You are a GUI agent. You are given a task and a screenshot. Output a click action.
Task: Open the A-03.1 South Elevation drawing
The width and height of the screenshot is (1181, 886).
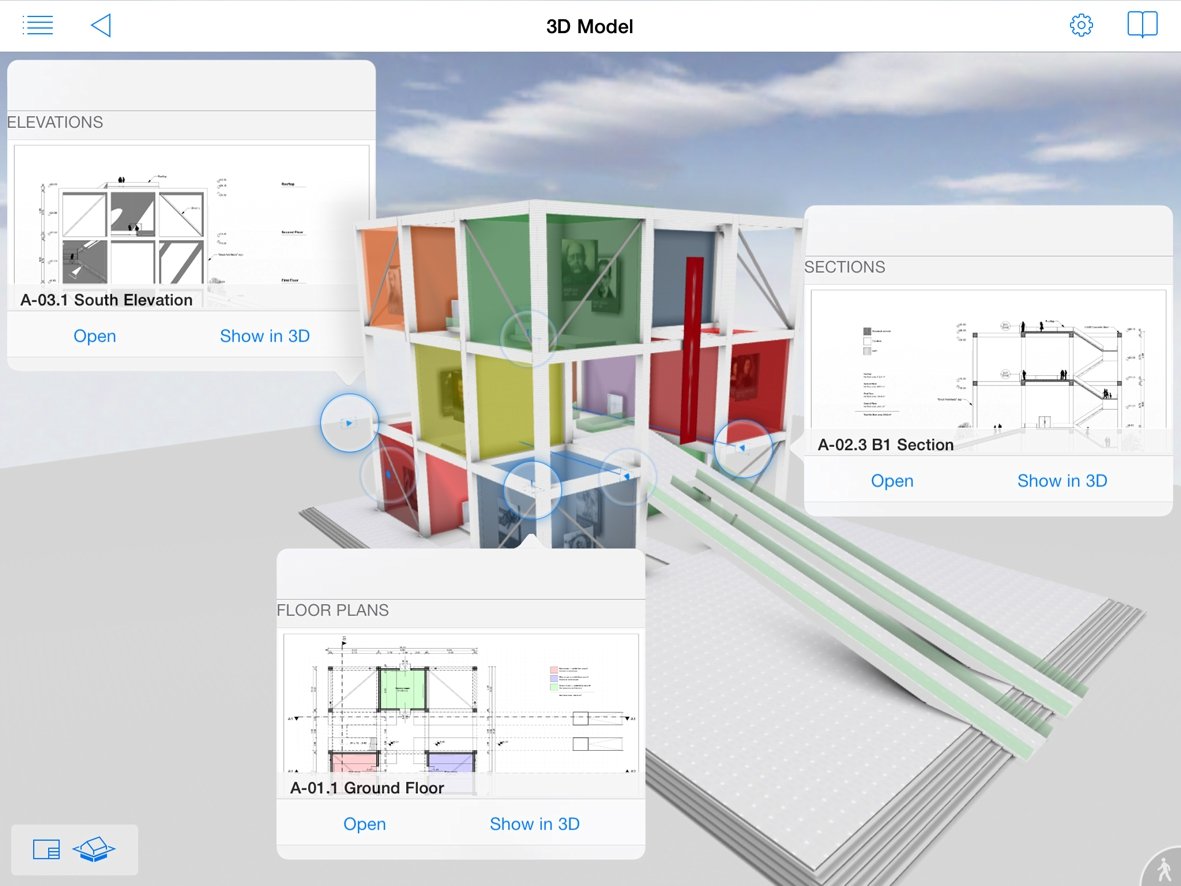pos(95,336)
